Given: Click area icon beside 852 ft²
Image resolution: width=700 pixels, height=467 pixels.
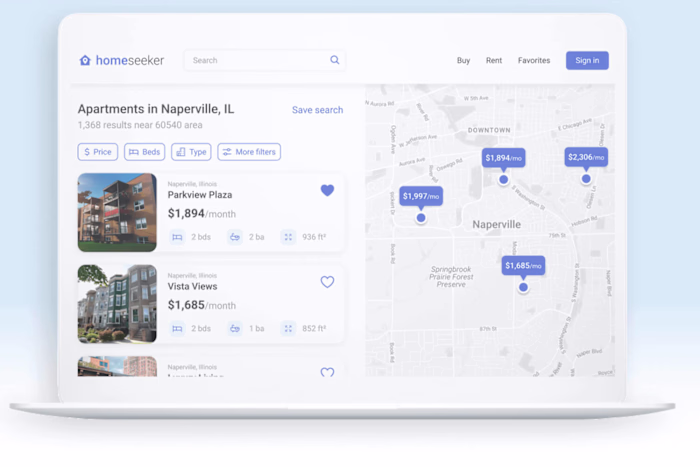Looking at the screenshot, I should 288,329.
